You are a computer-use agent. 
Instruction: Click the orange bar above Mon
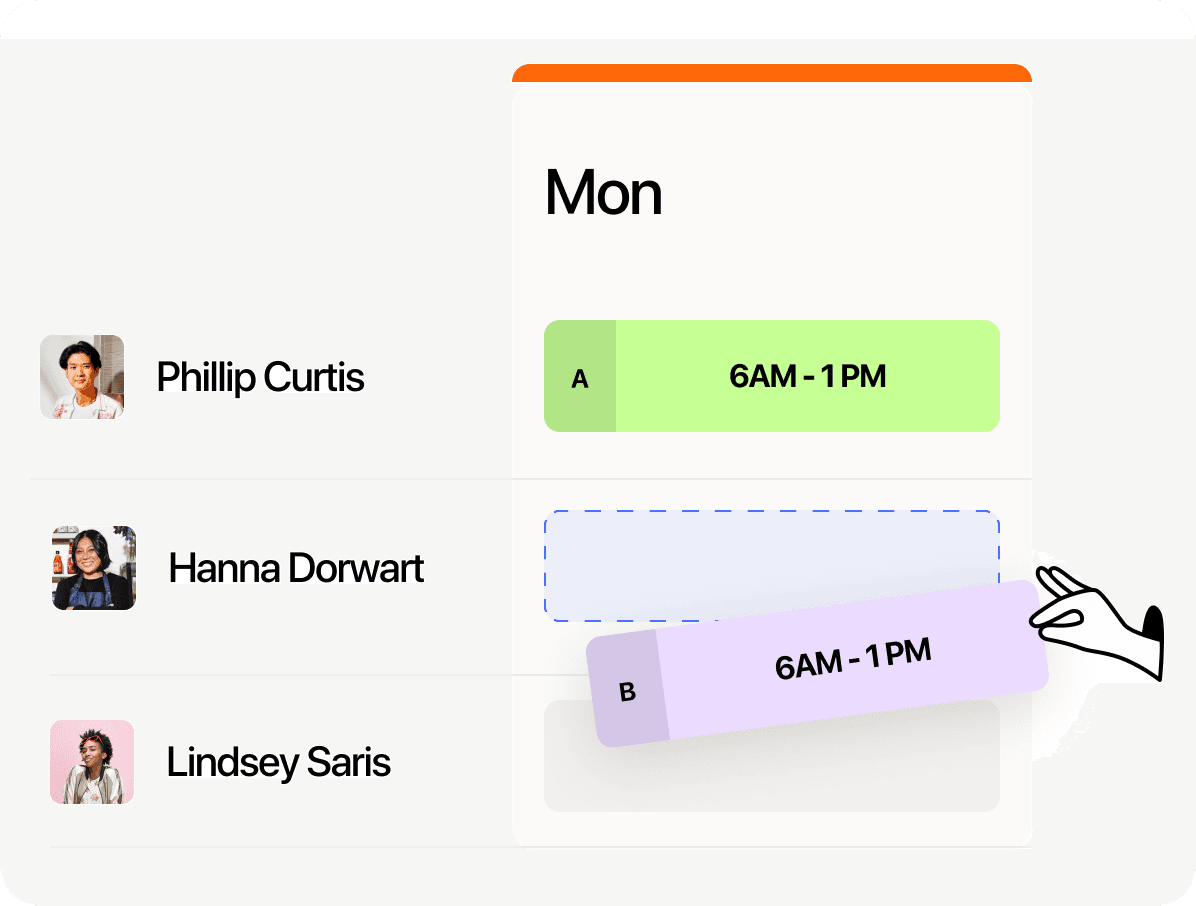coord(771,73)
